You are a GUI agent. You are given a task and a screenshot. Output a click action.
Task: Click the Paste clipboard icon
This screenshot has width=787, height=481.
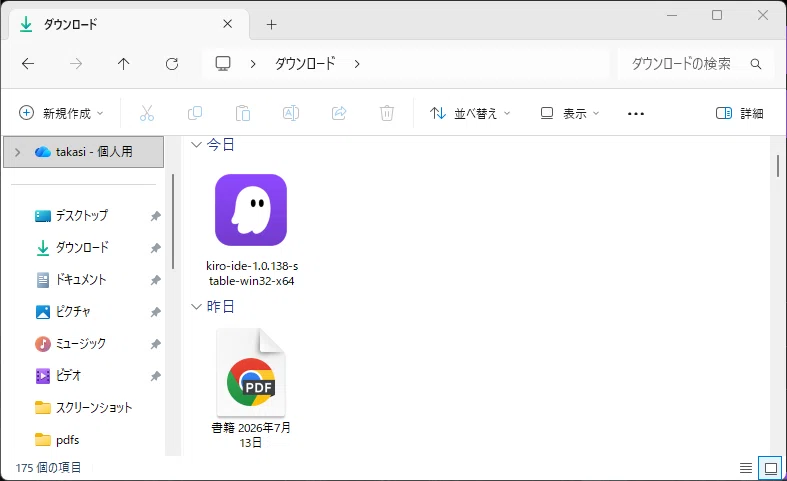(242, 113)
